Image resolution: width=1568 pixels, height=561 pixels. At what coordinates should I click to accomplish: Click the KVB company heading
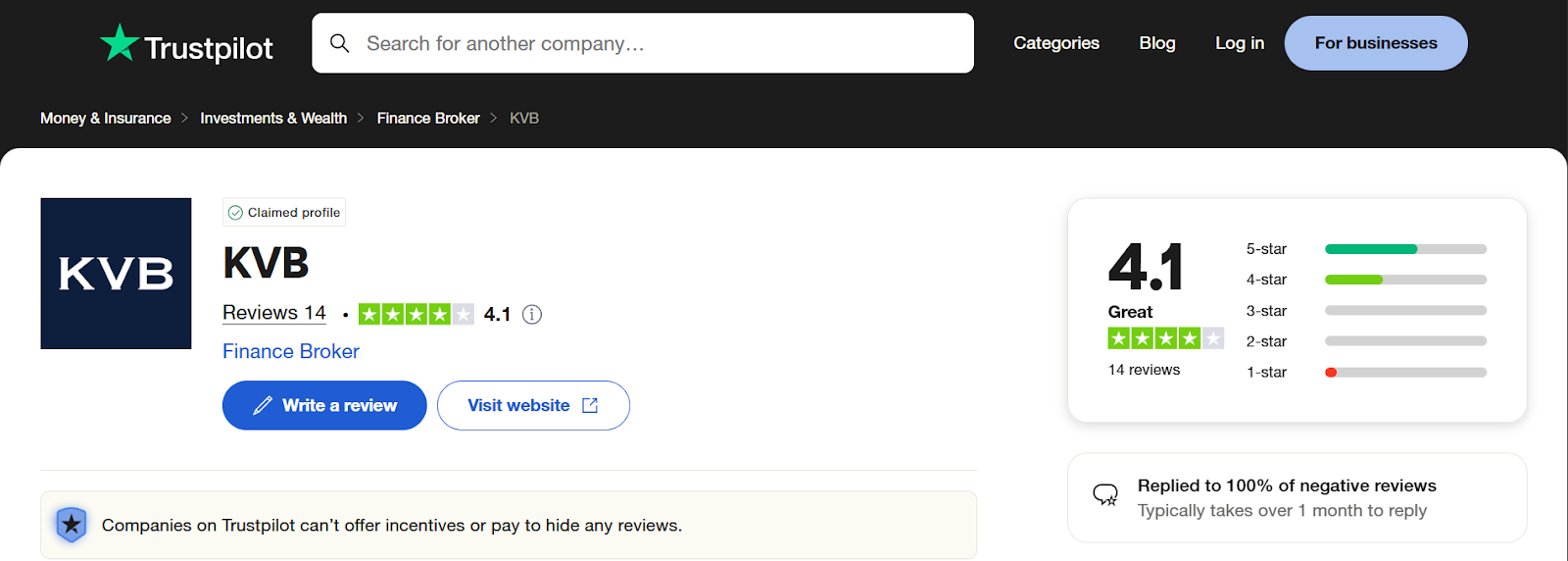tap(266, 263)
